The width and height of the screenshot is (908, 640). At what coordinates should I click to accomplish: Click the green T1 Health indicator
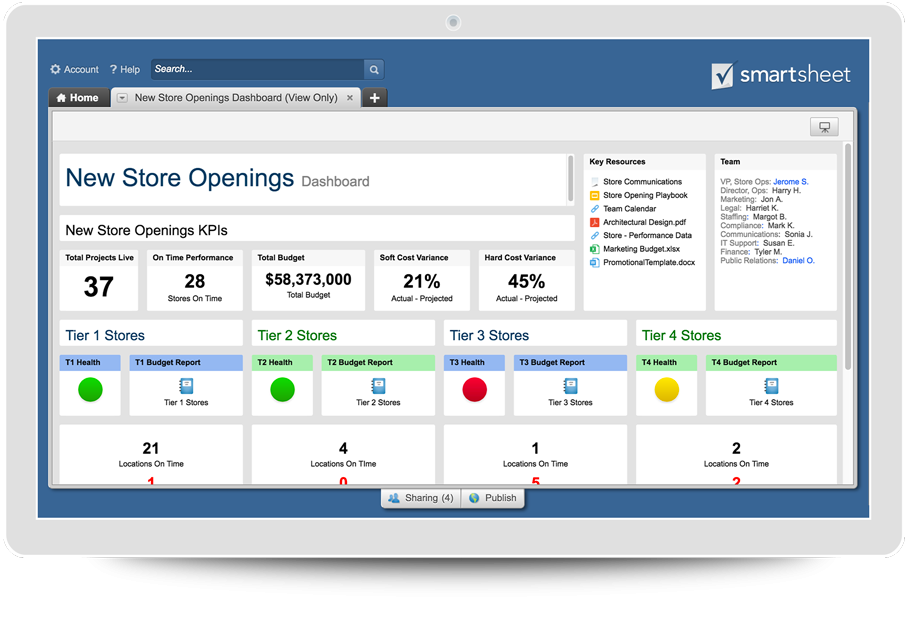coord(90,390)
